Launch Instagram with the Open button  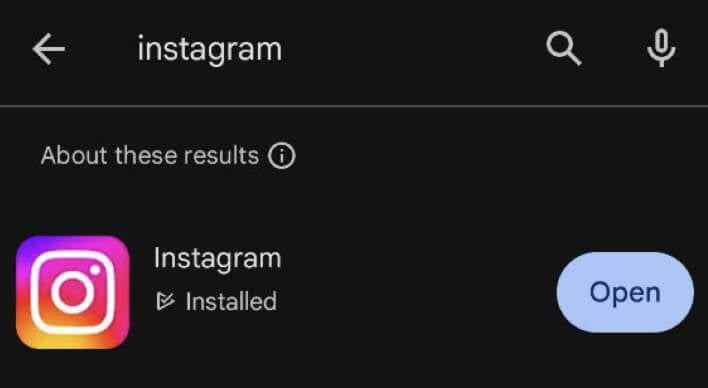pos(625,292)
